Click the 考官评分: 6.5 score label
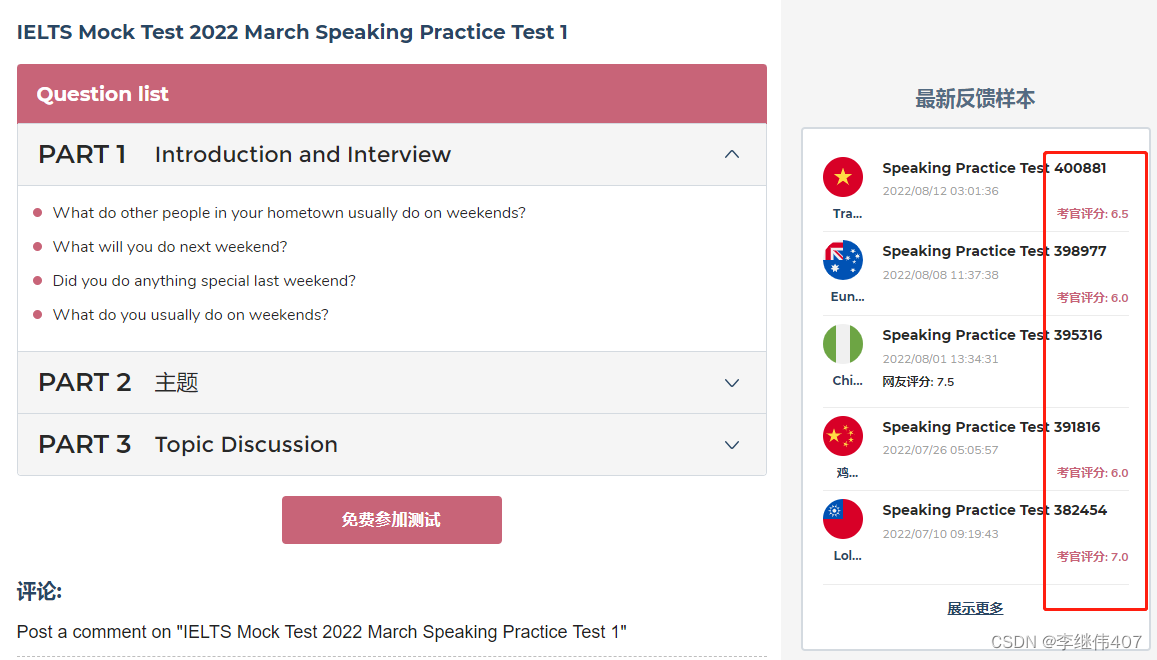The width and height of the screenshot is (1157, 660). pos(1092,213)
